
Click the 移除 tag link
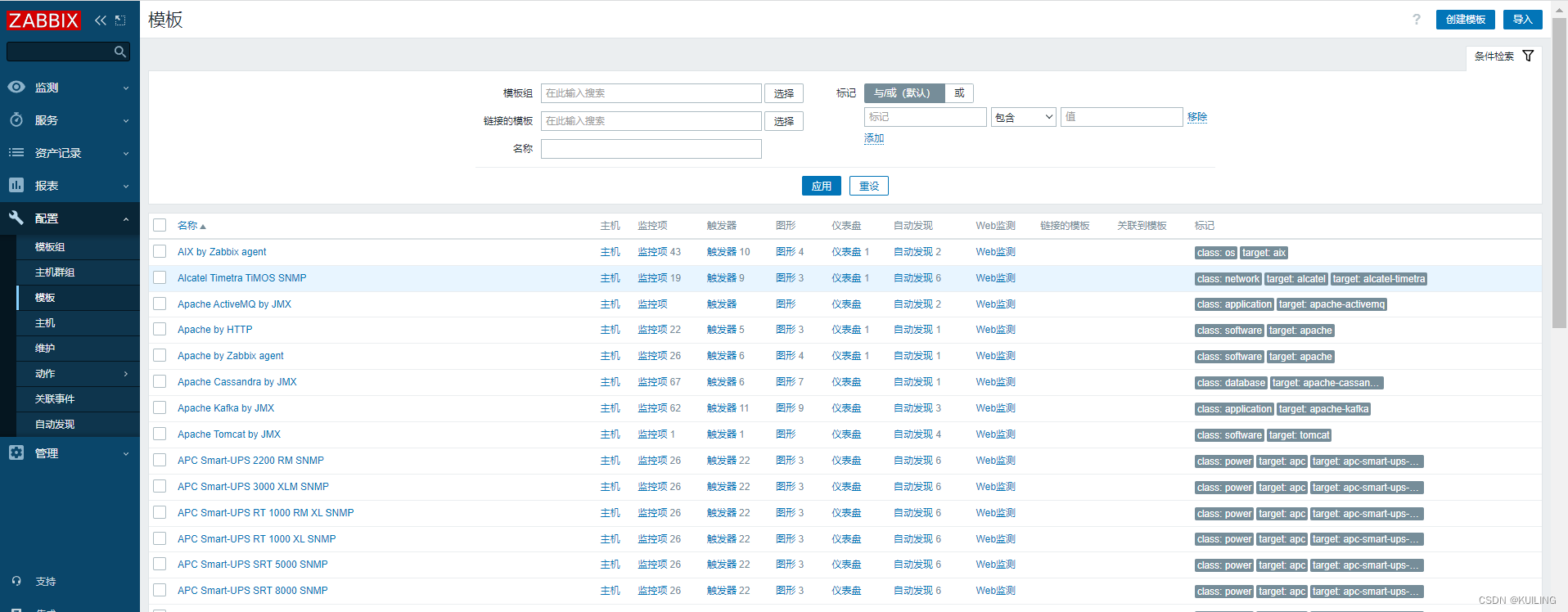tap(1197, 117)
